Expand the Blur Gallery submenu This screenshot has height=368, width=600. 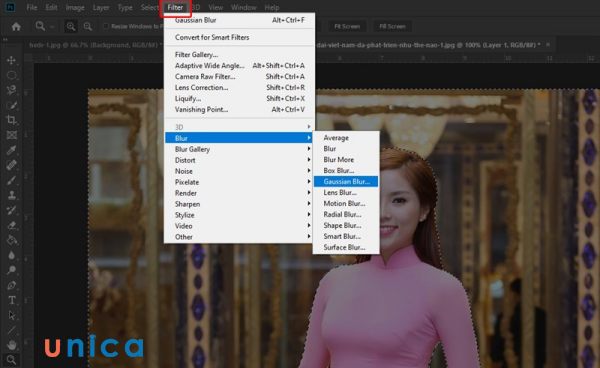(x=239, y=149)
